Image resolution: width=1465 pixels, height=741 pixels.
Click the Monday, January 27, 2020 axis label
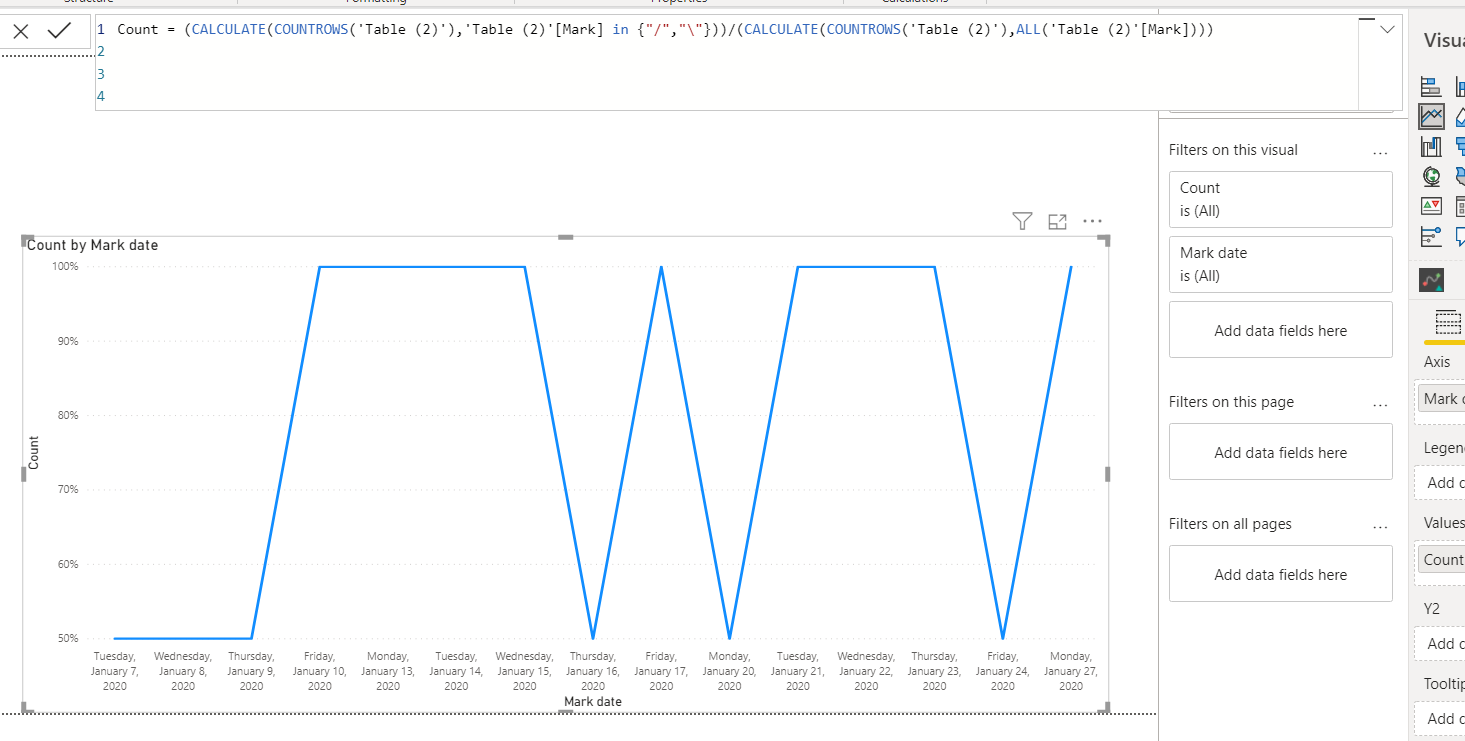[1071, 671]
